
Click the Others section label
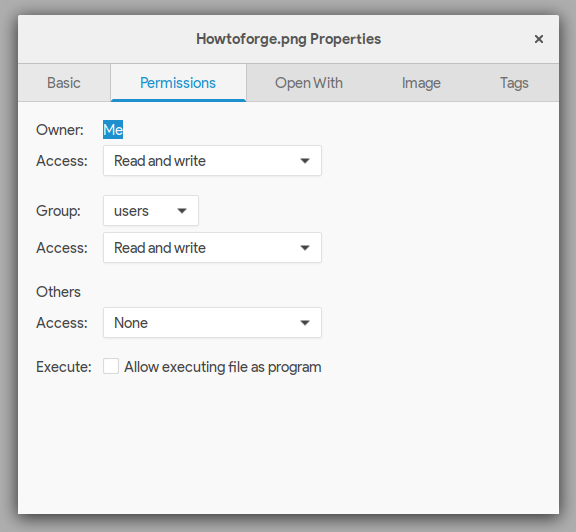coord(58,292)
